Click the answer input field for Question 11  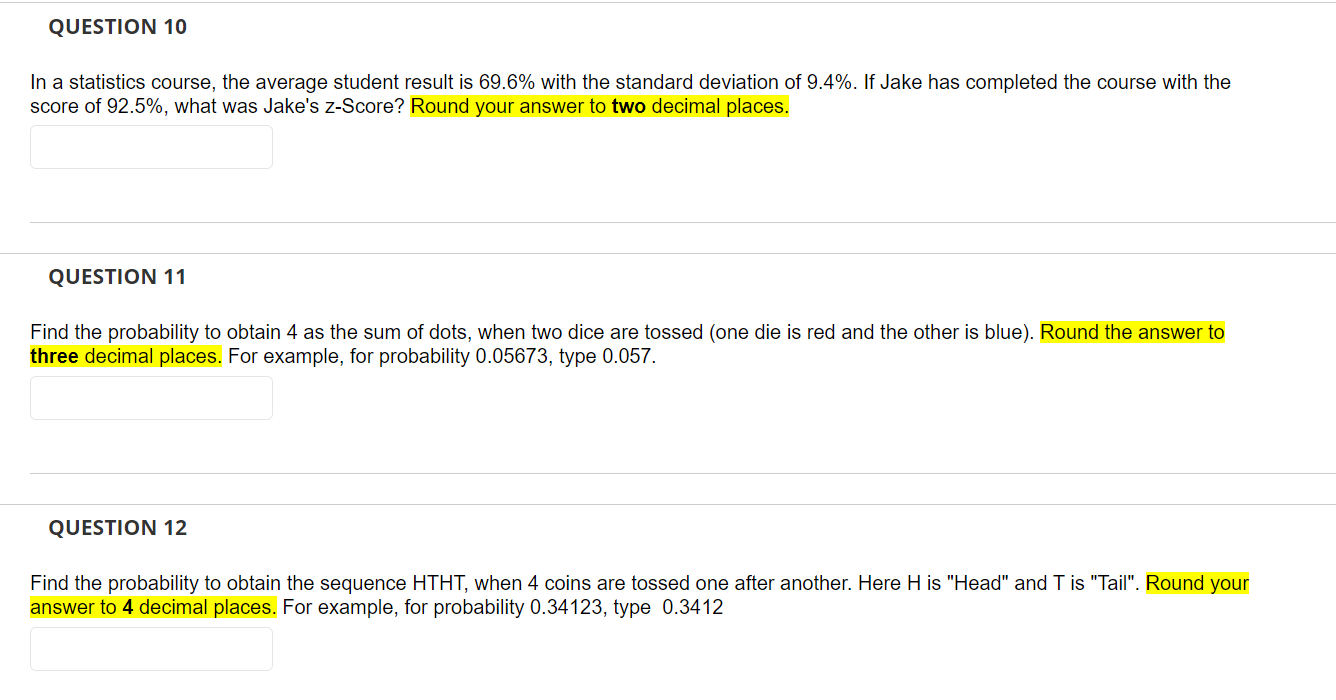click(150, 397)
